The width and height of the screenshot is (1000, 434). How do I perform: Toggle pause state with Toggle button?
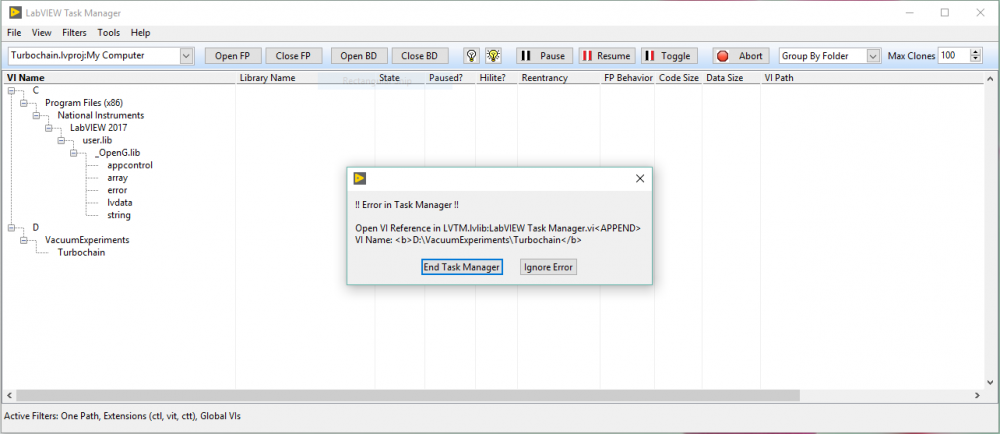click(x=668, y=56)
